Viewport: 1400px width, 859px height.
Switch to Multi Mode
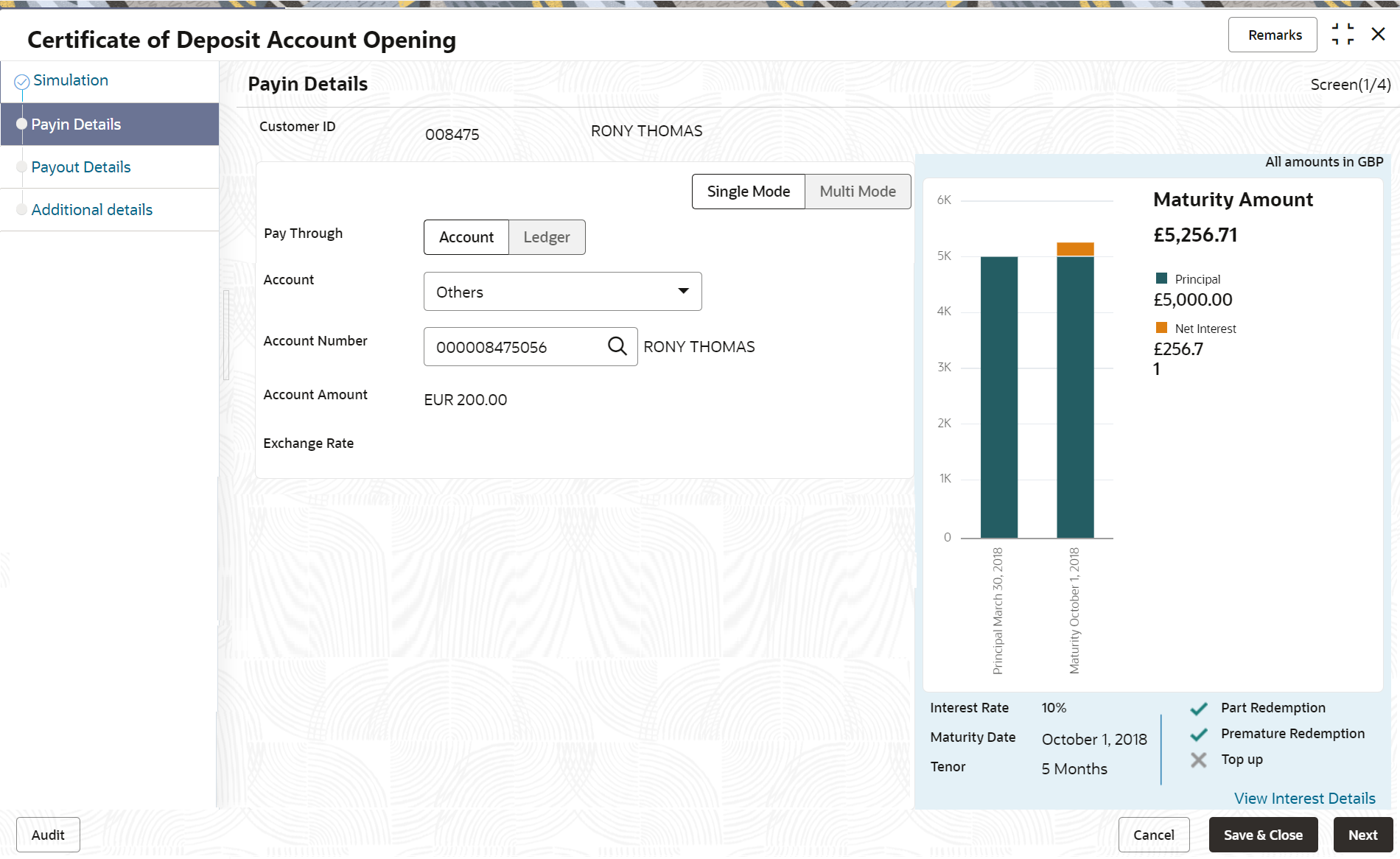[858, 192]
